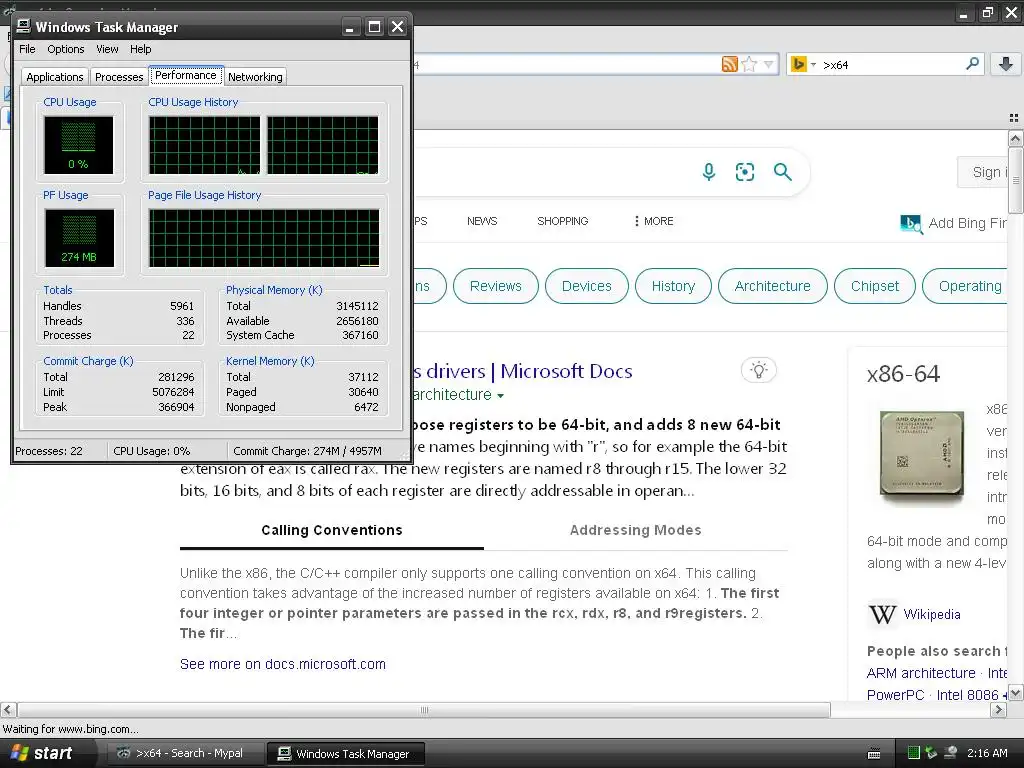This screenshot has height=768, width=1024.
Task: Click the magnifier icon in browser search box
Action: [x=972, y=63]
